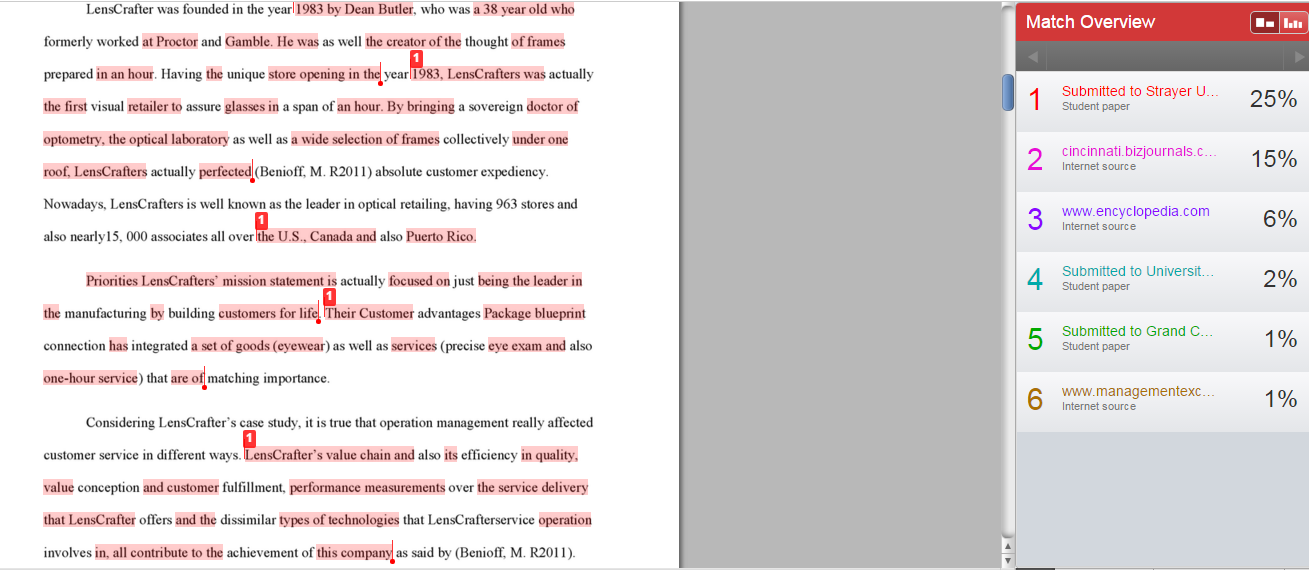Click highlighted text 'focused on'
Image resolution: width=1309 pixels, height=570 pixels.
pyautogui.click(x=419, y=281)
